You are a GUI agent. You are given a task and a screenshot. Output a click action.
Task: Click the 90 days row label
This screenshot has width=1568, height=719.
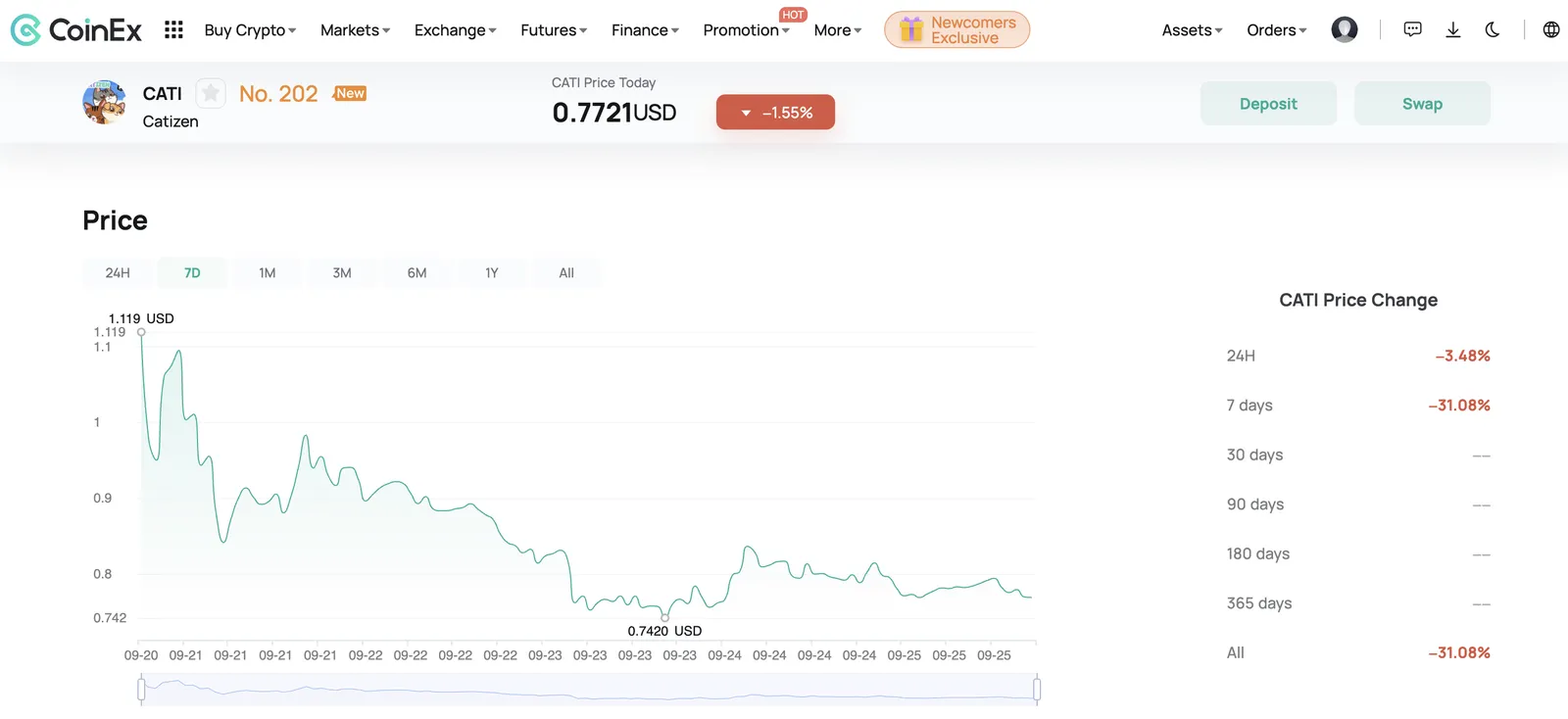1255,504
